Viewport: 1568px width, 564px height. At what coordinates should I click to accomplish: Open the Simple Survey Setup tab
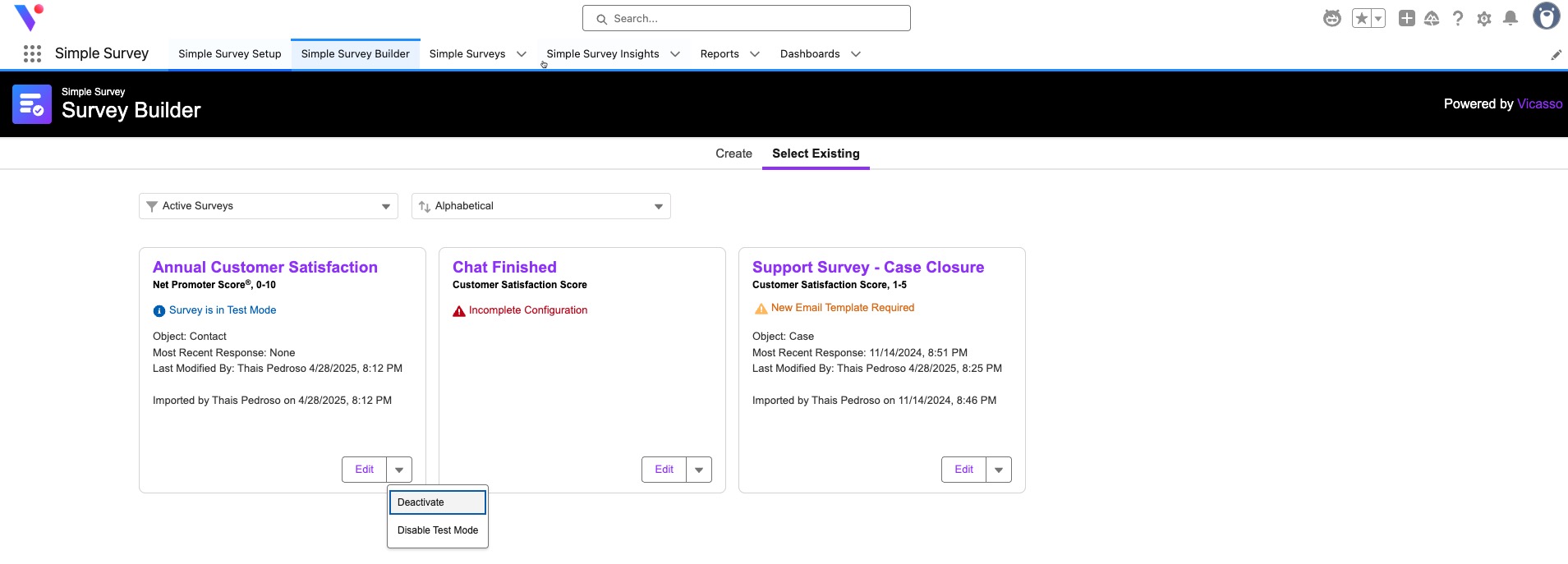point(230,54)
